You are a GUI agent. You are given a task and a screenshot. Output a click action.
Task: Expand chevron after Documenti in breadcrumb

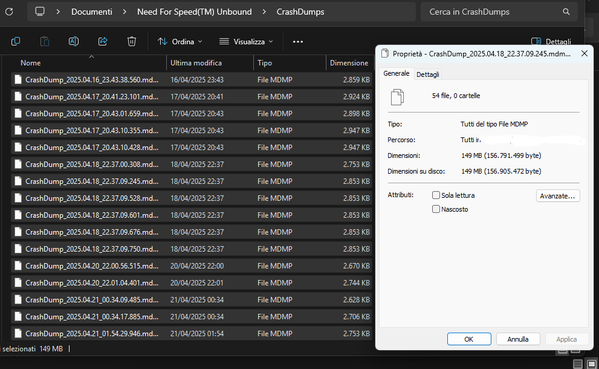click(x=125, y=12)
